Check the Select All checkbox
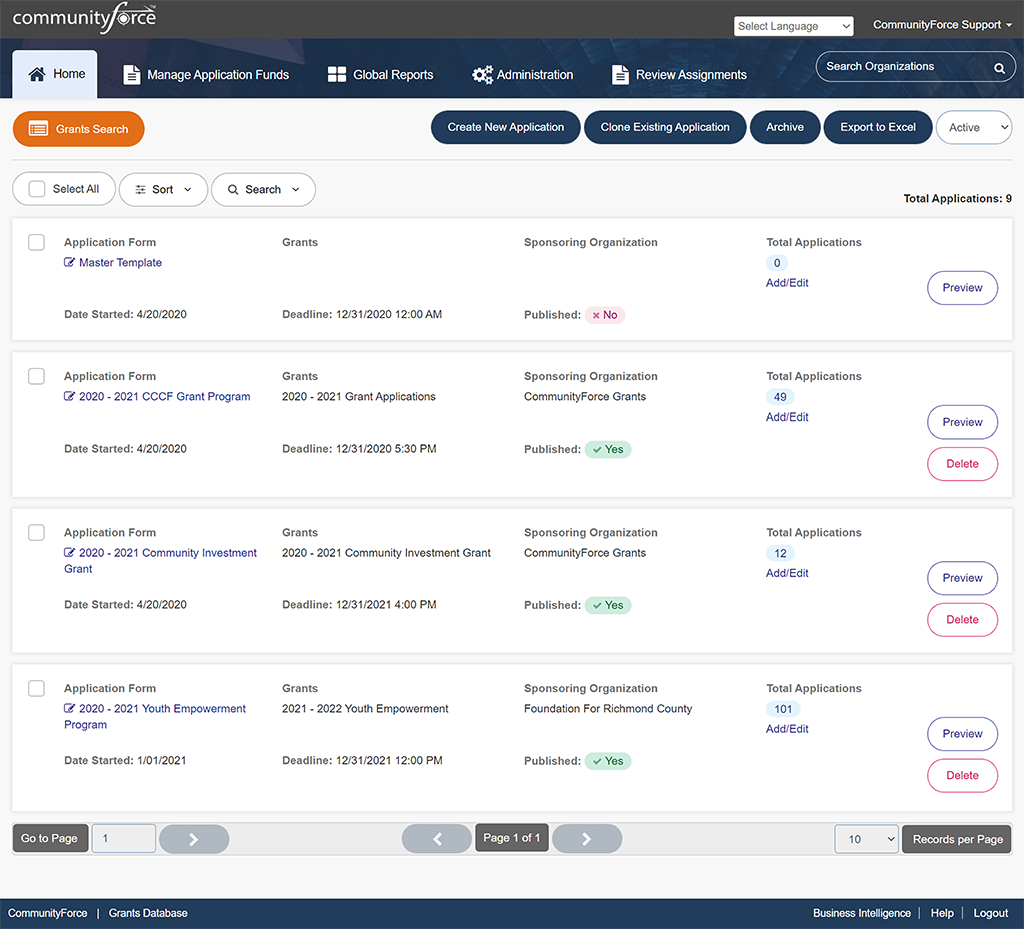 36,189
